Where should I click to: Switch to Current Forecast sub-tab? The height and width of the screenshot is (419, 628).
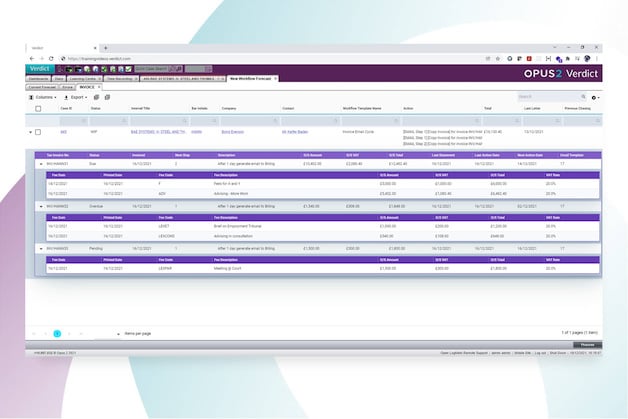point(42,87)
